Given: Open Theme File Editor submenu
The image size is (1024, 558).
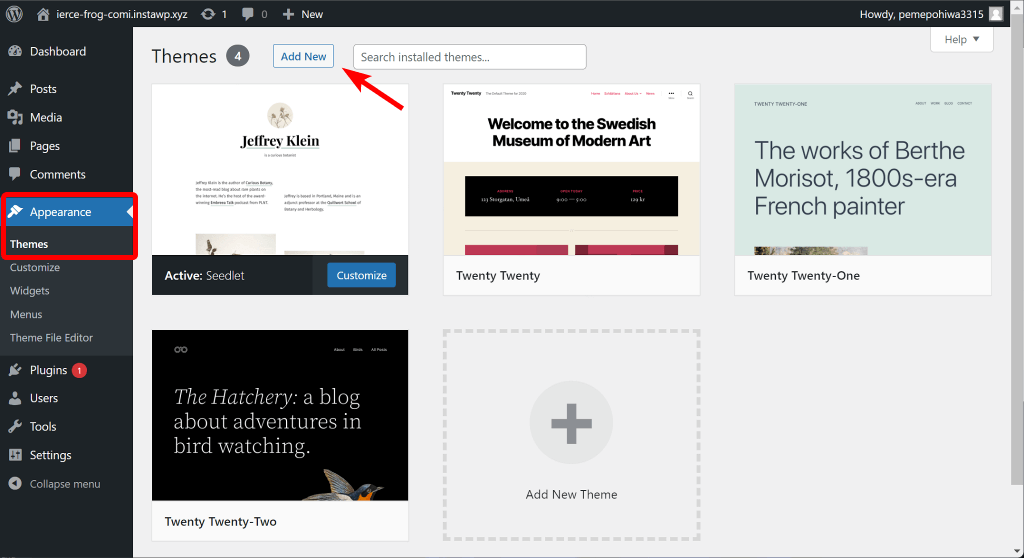Looking at the screenshot, I should coord(51,338).
